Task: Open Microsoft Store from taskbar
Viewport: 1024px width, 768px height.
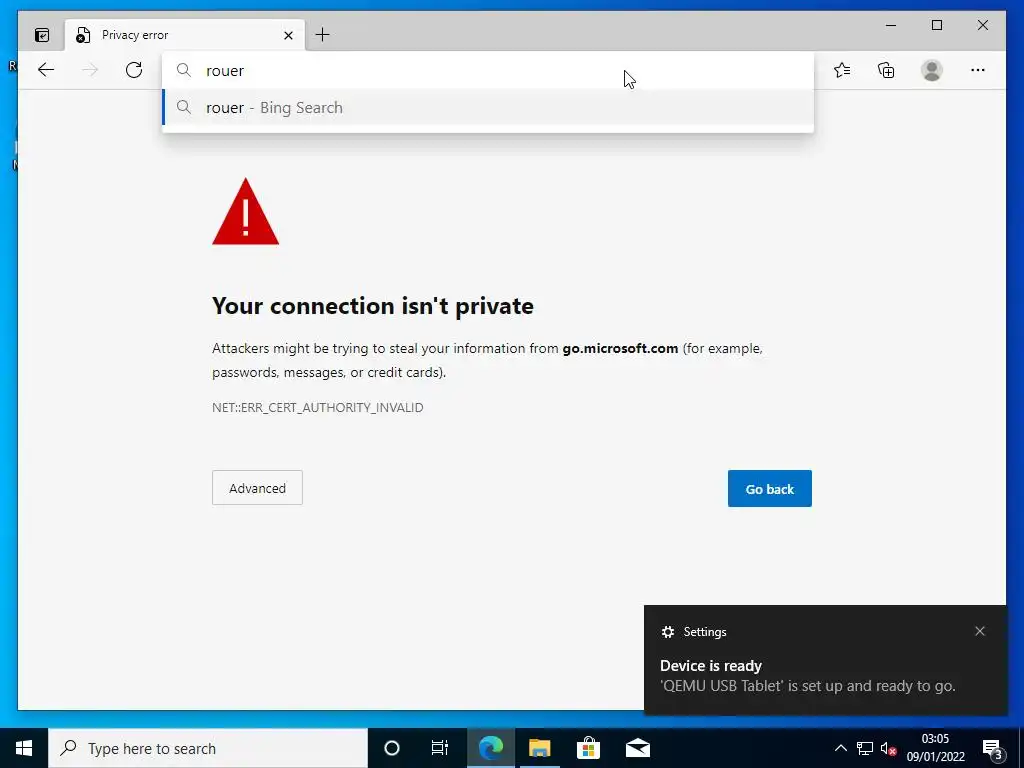Action: 588,748
